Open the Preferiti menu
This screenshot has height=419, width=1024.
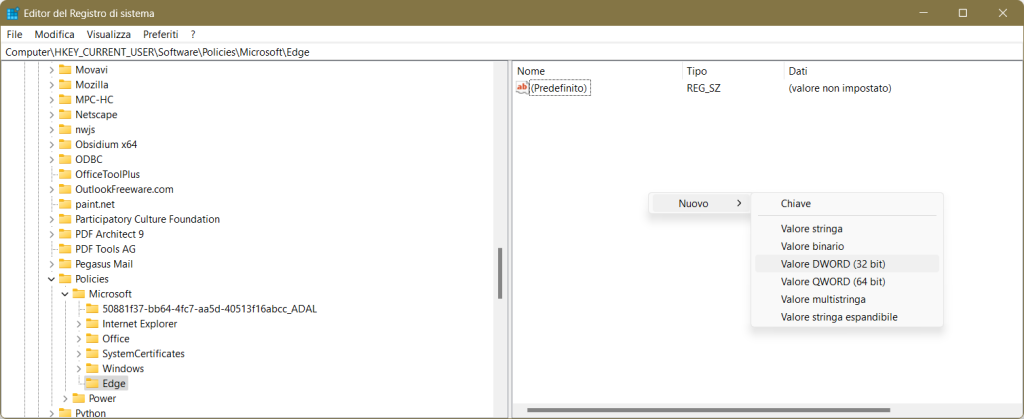click(x=160, y=34)
